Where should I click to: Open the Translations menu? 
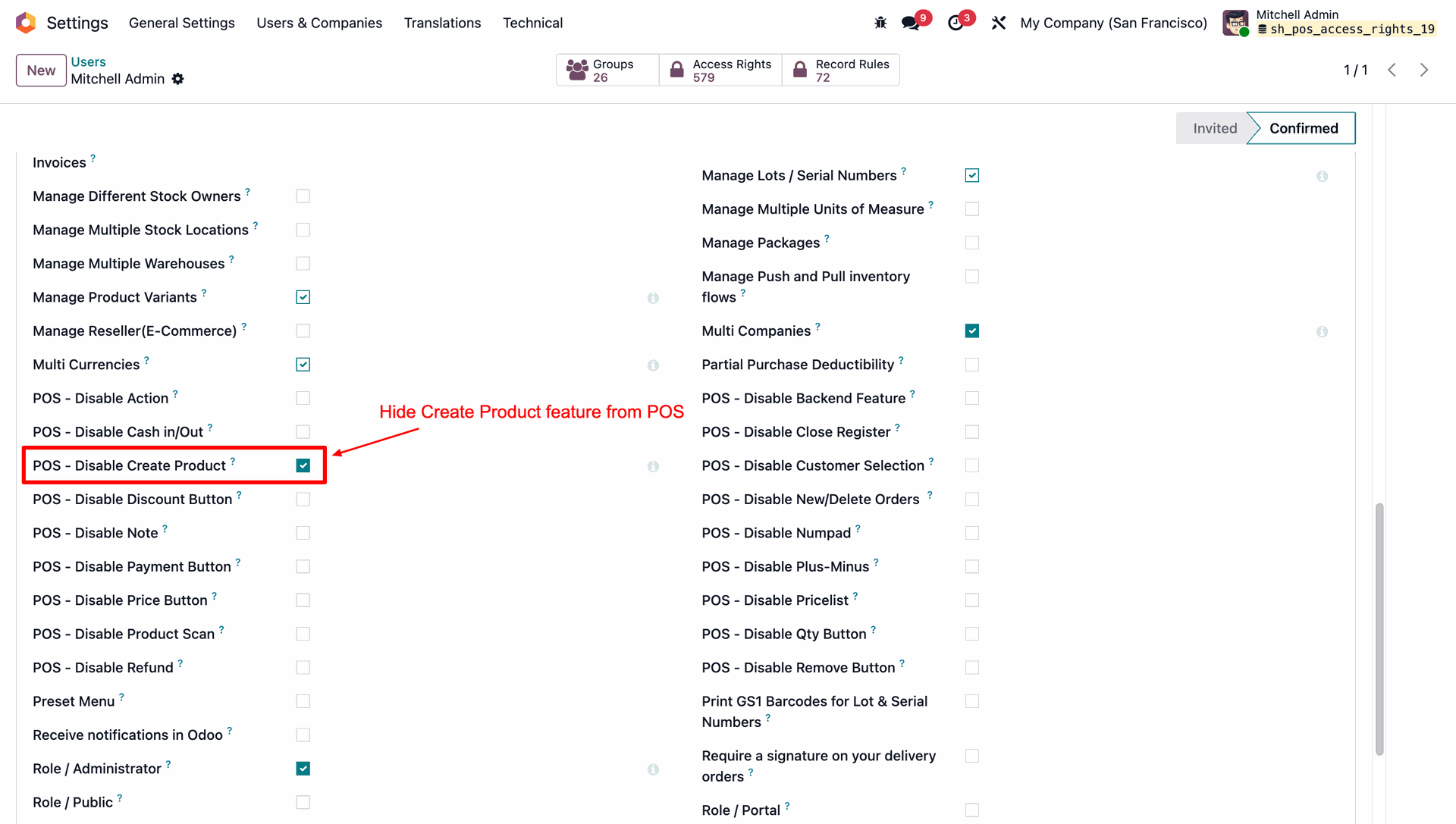(x=442, y=23)
